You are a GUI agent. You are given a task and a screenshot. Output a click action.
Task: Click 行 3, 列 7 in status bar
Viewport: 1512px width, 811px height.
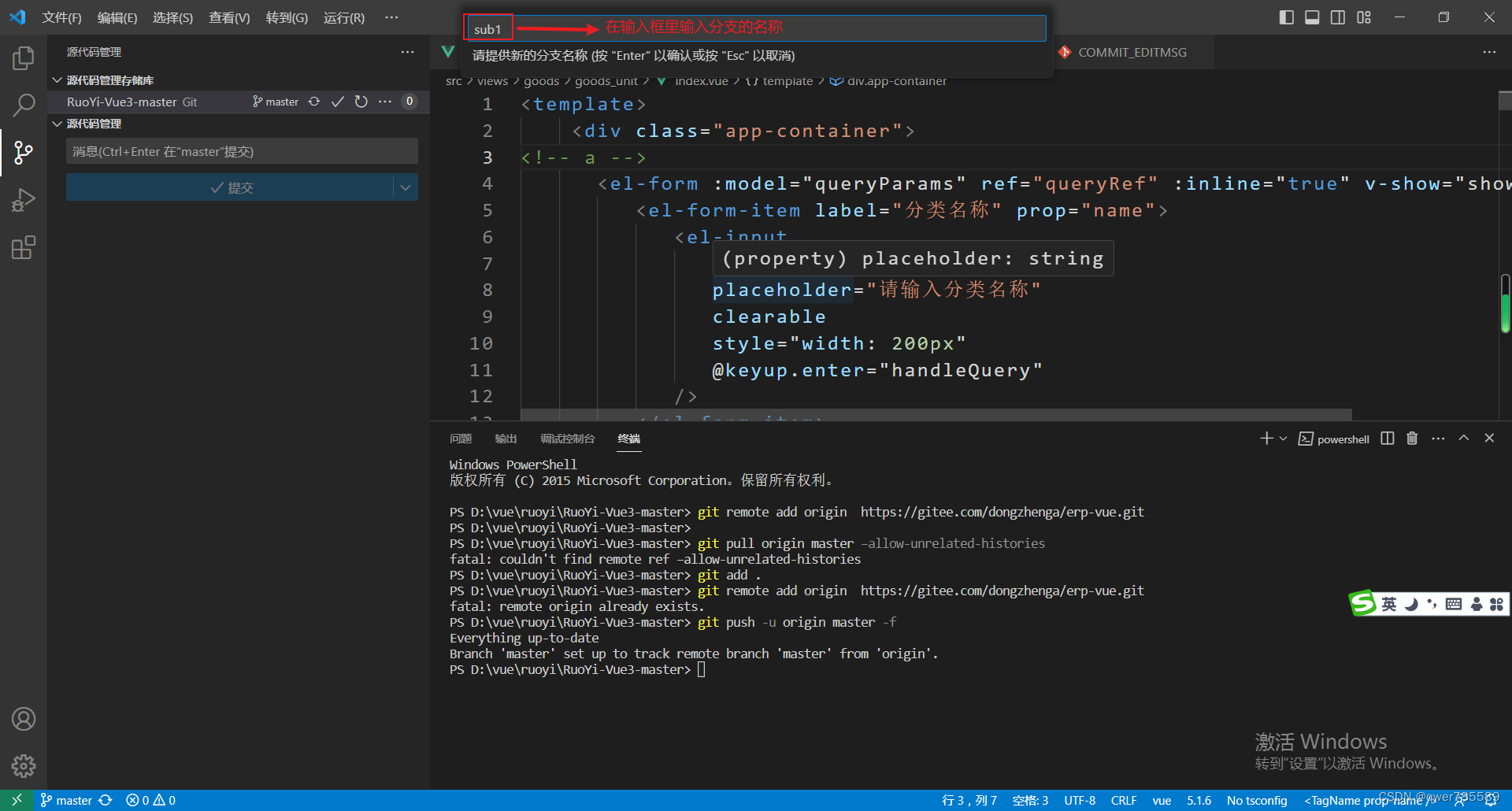point(969,800)
